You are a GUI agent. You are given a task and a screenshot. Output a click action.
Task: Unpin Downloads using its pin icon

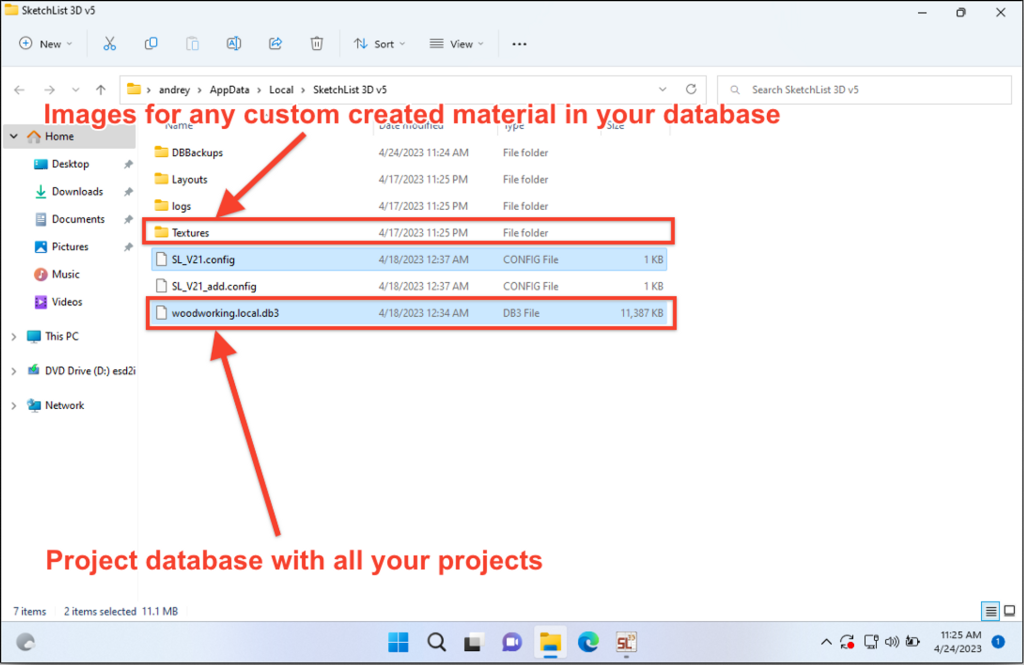pyautogui.click(x=129, y=191)
